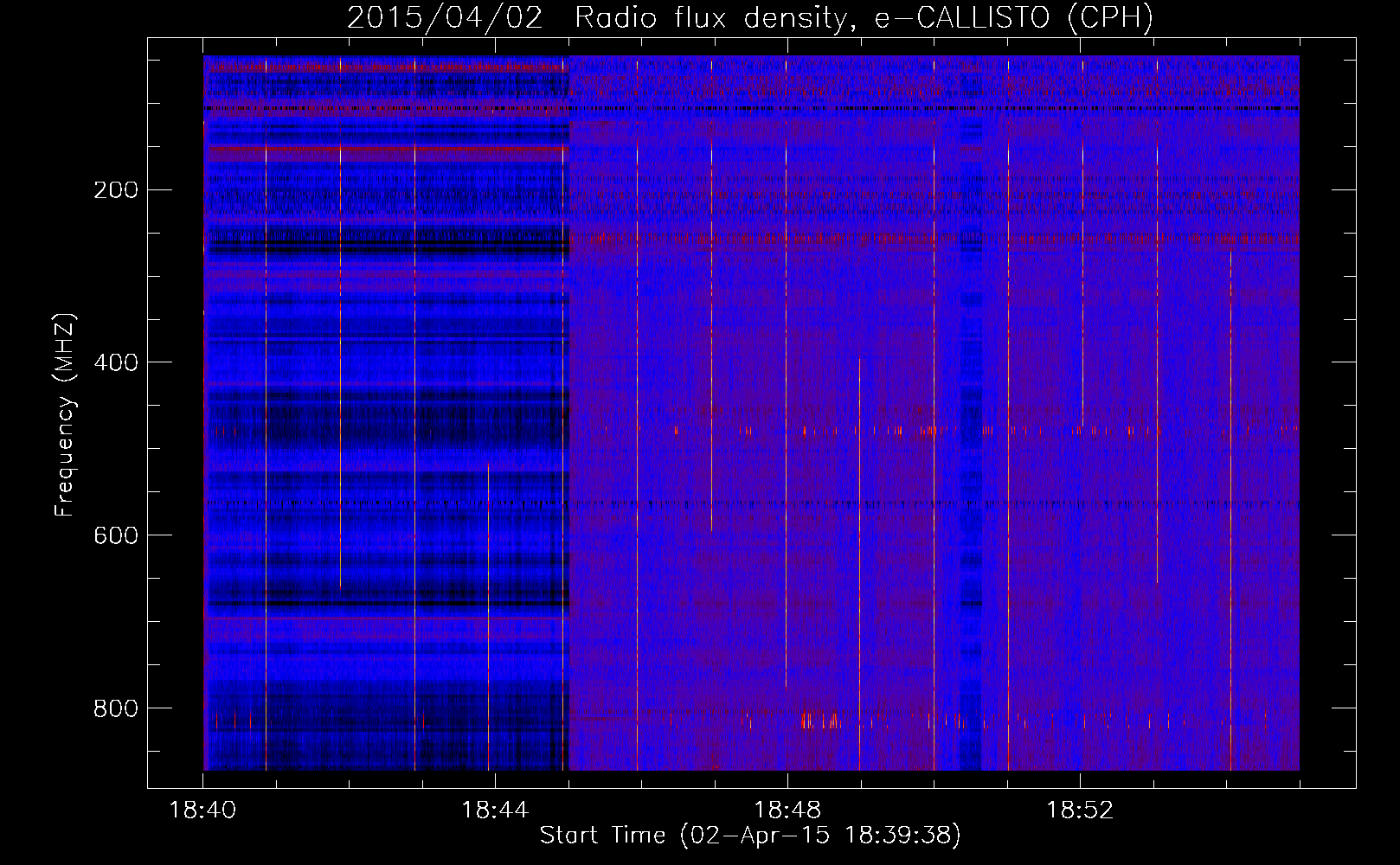The width and height of the screenshot is (1400, 865).
Task: Click the 18:52 time tick label
Action: (1080, 811)
